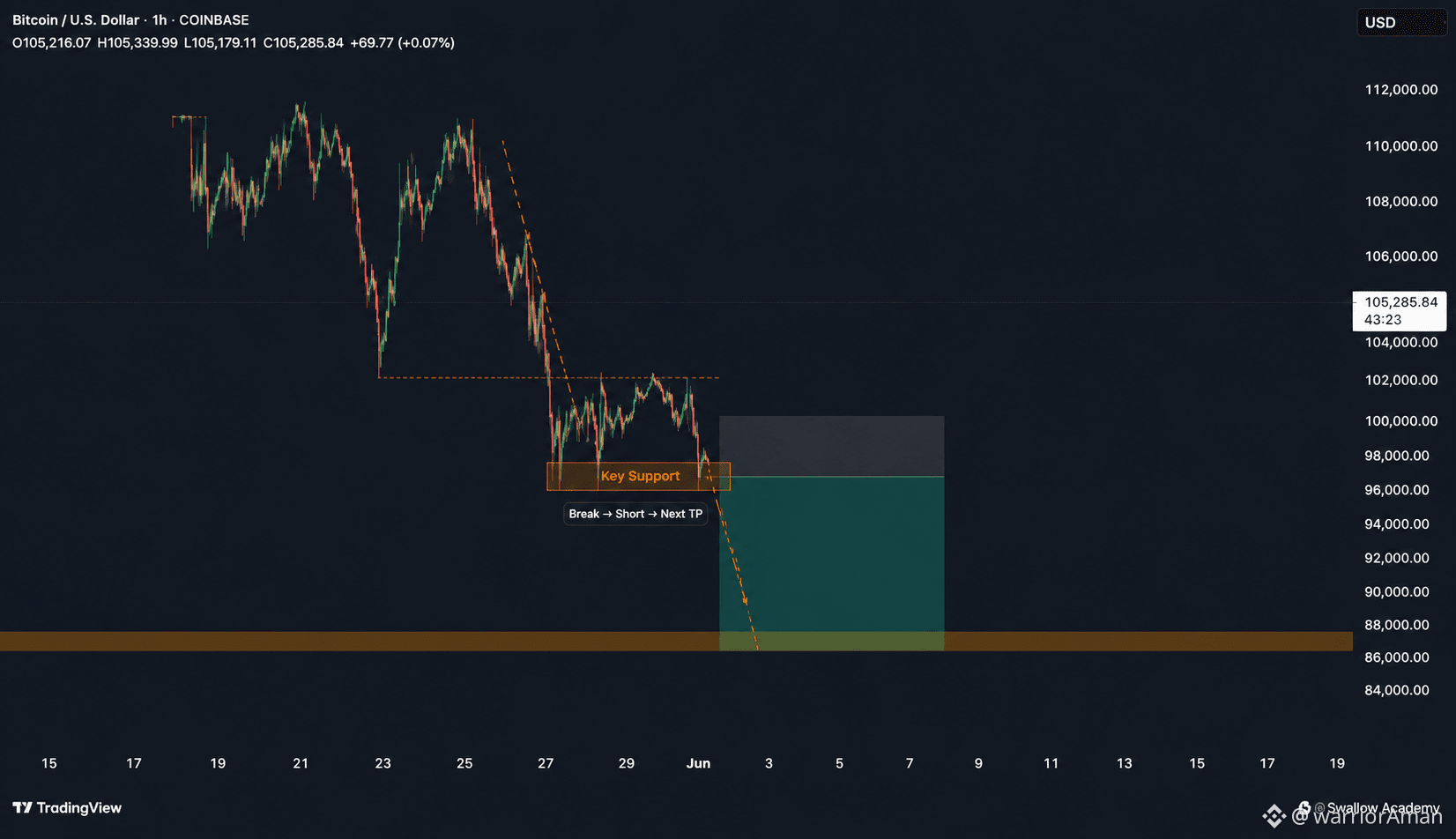
Task: Click the current price label 105,285.84 on axis
Action: click(1400, 302)
